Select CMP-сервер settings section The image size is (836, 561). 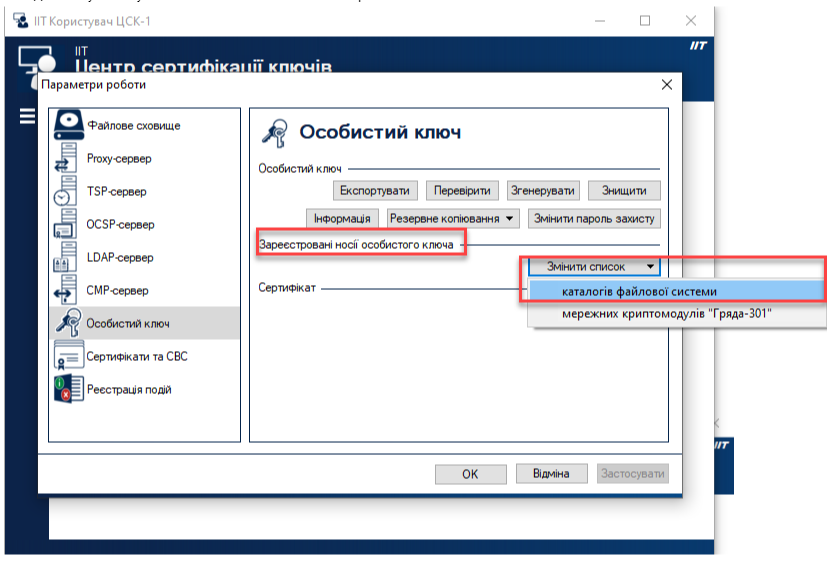[x=145, y=290]
